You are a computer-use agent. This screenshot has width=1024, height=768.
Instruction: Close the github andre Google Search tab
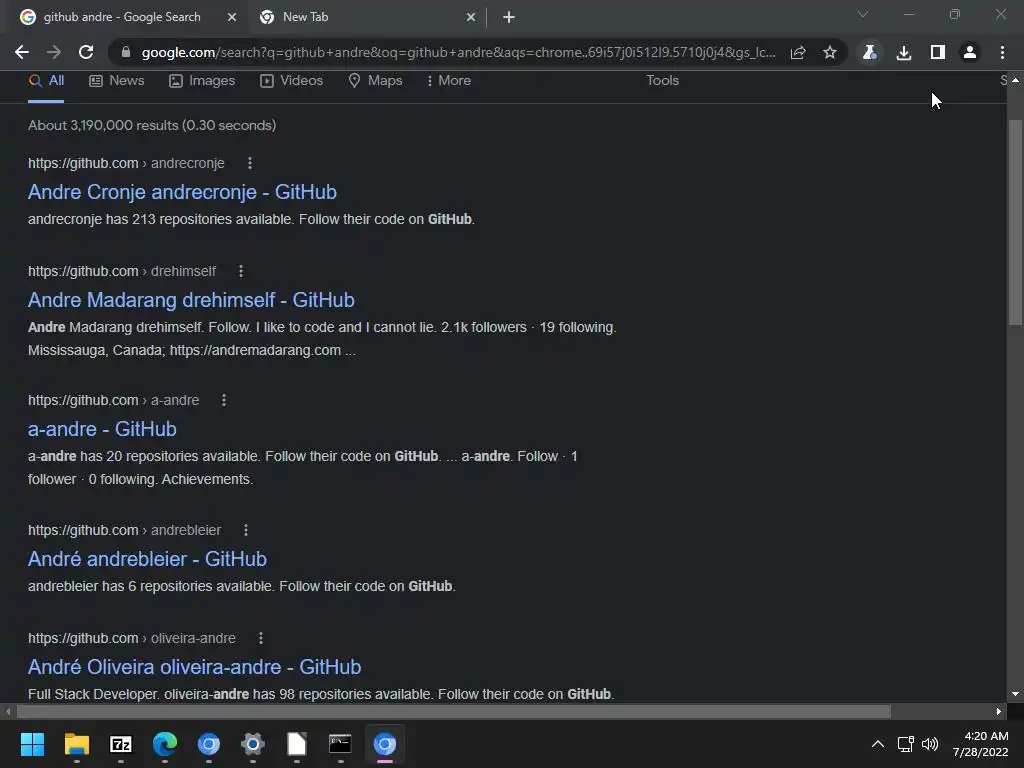coord(232,17)
